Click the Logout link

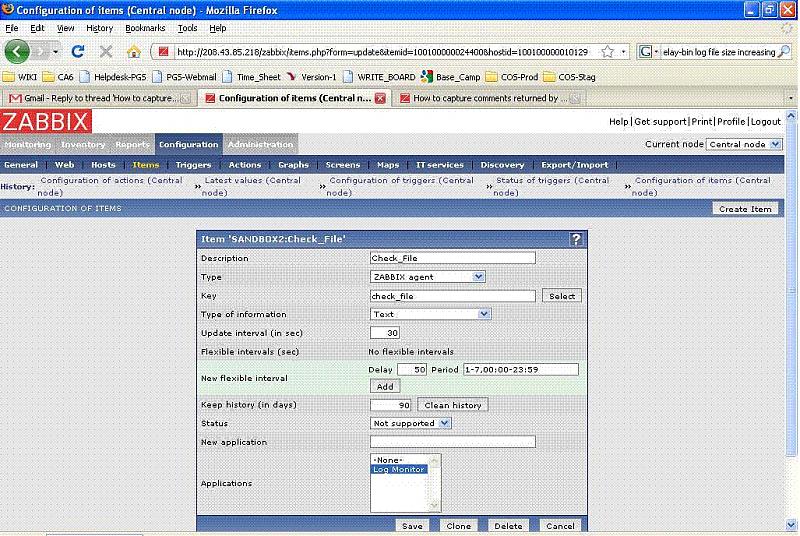tap(766, 121)
